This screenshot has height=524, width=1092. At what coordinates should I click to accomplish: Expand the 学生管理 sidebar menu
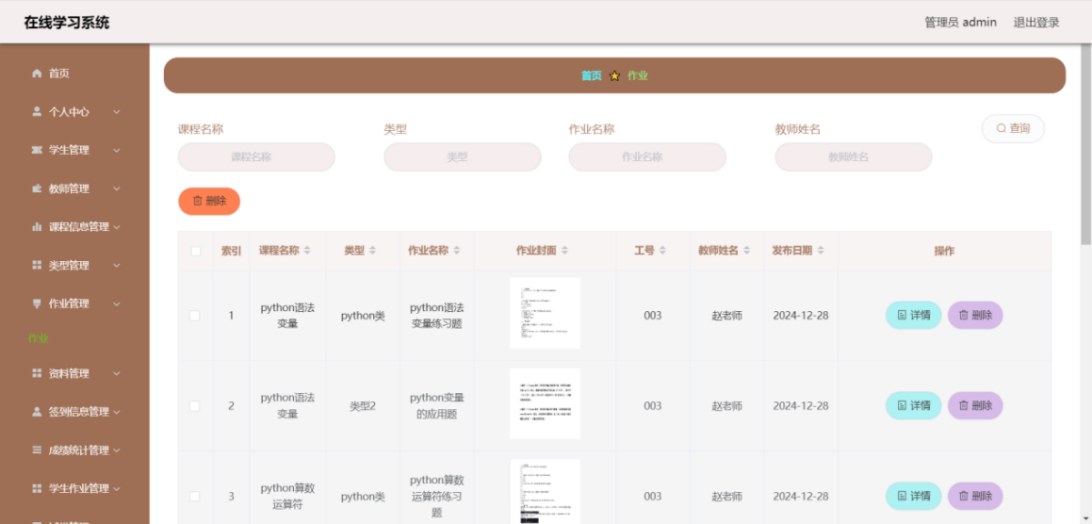[116, 150]
